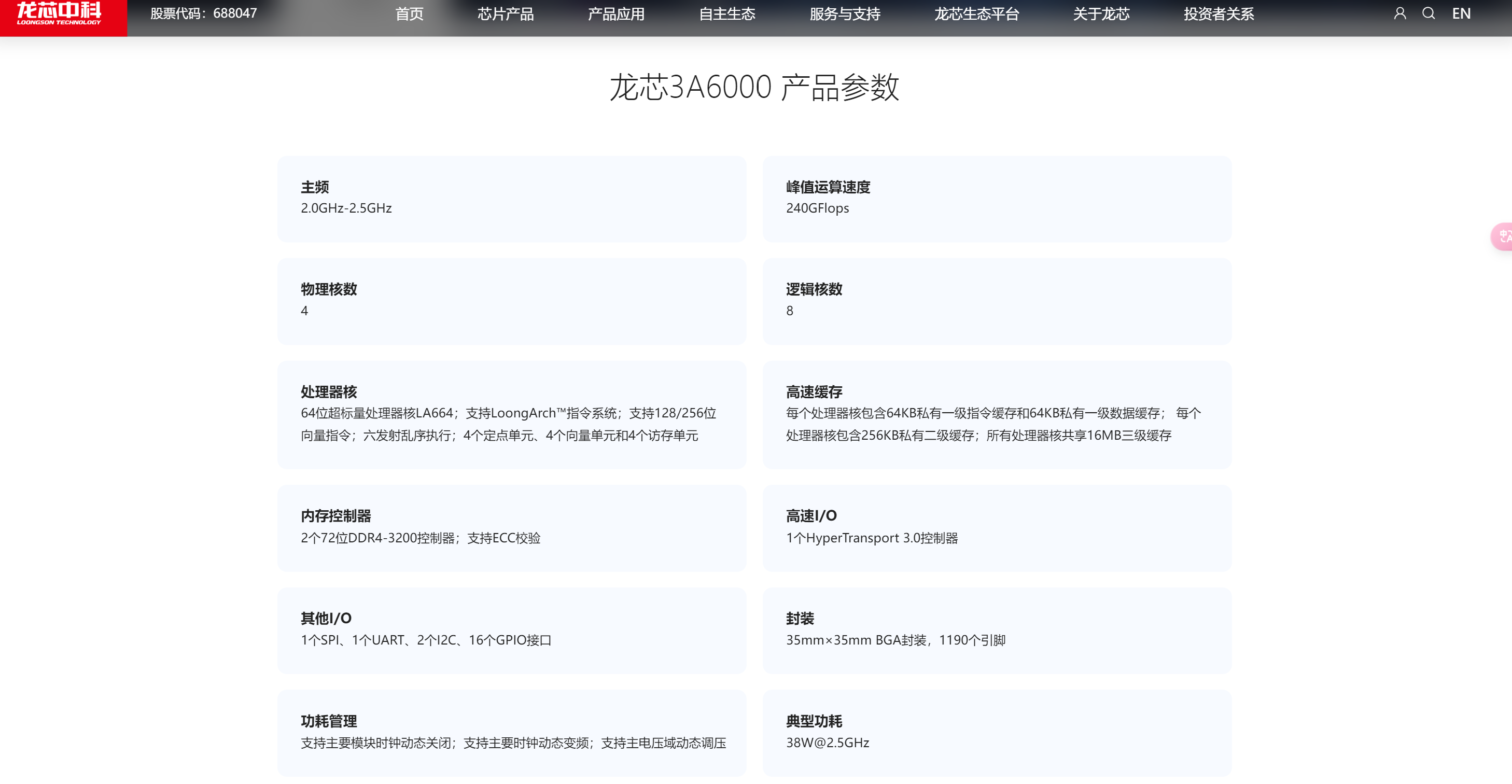Open 自主生态 menu
Screen dimensions: 1512x784
pos(726,14)
